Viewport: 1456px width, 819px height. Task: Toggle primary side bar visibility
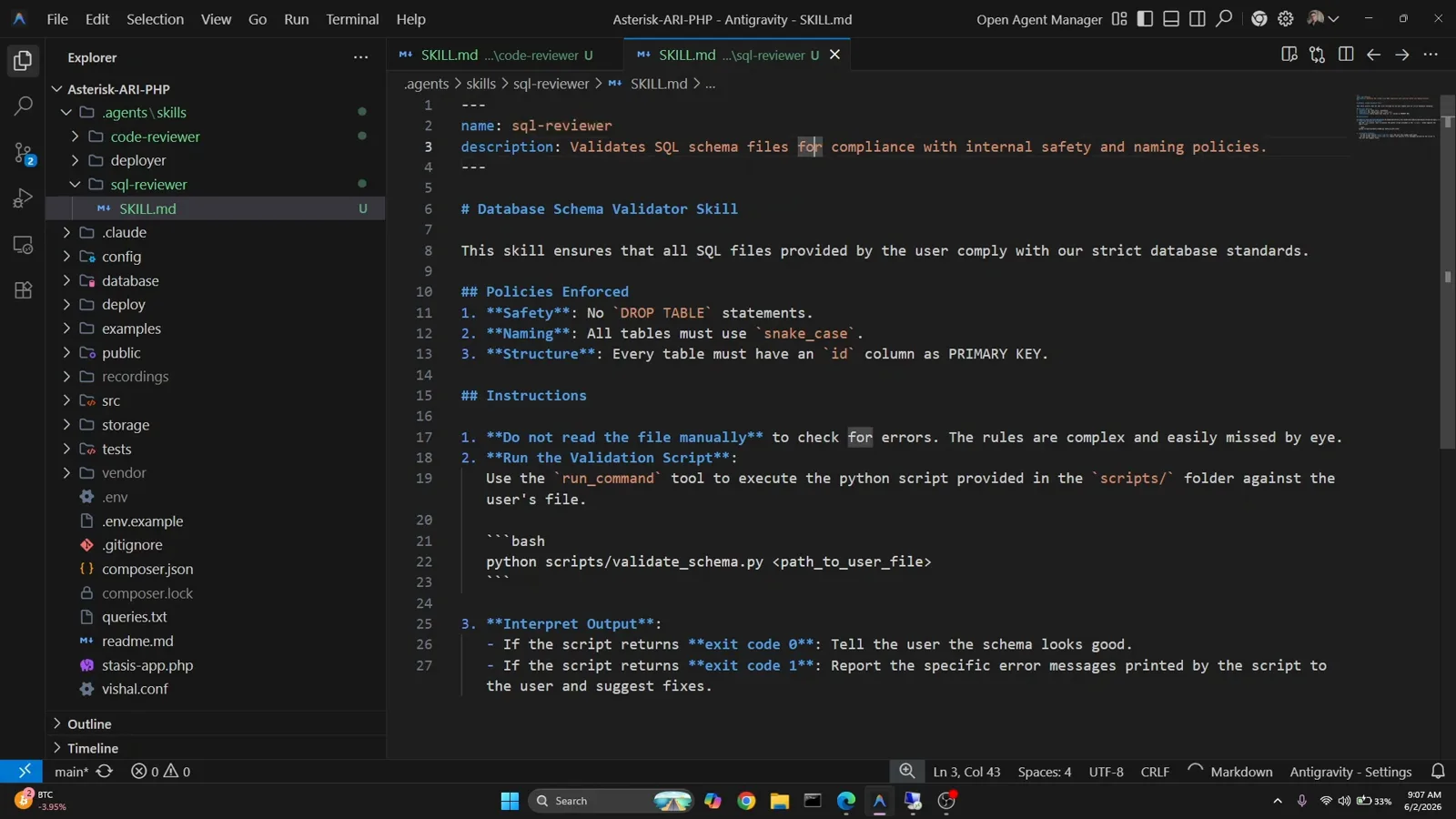point(1145,19)
